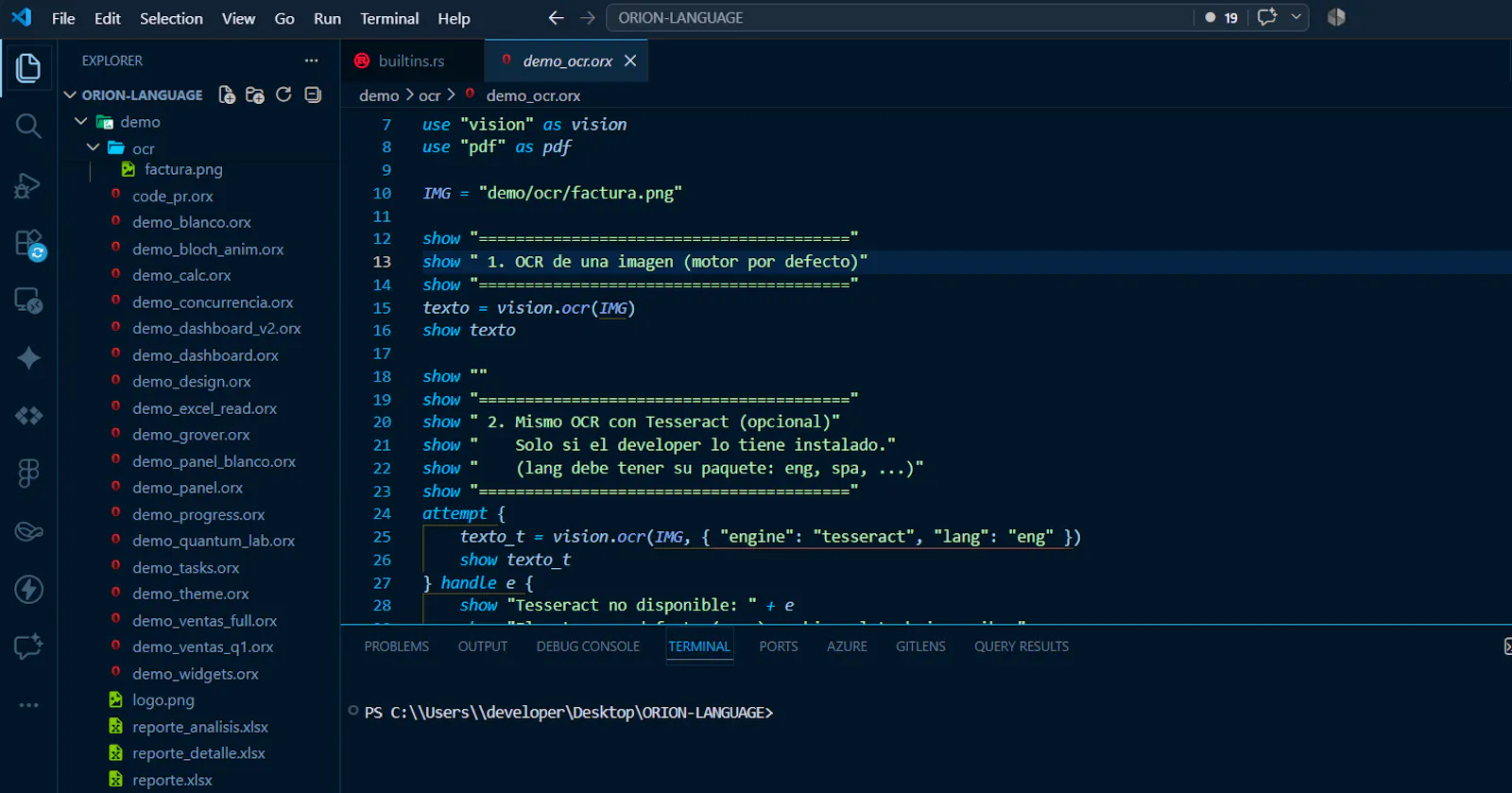Click the figma-style icon in activity bar
The width and height of the screenshot is (1512, 793).
[28, 473]
